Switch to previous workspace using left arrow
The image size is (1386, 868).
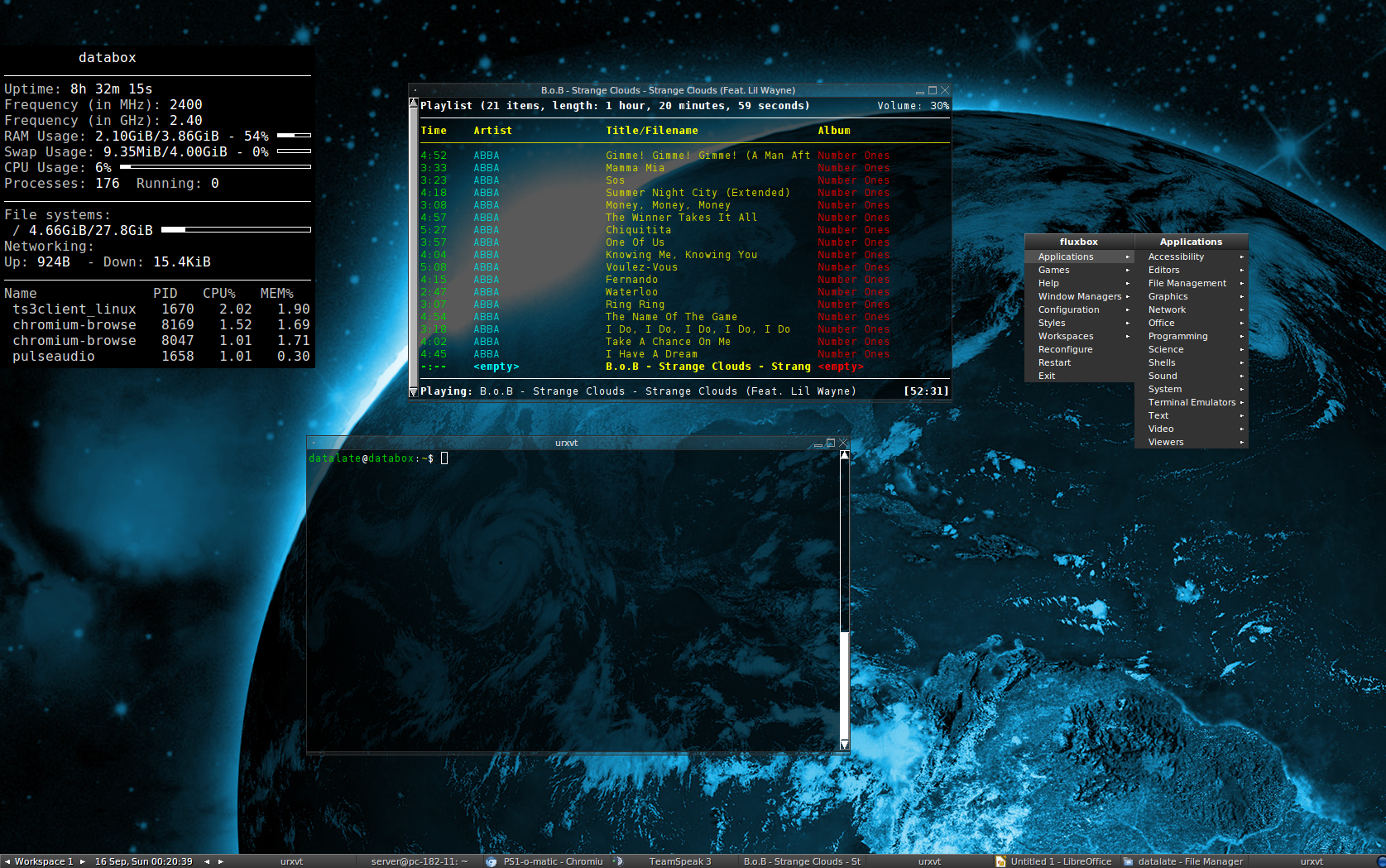tap(7, 861)
